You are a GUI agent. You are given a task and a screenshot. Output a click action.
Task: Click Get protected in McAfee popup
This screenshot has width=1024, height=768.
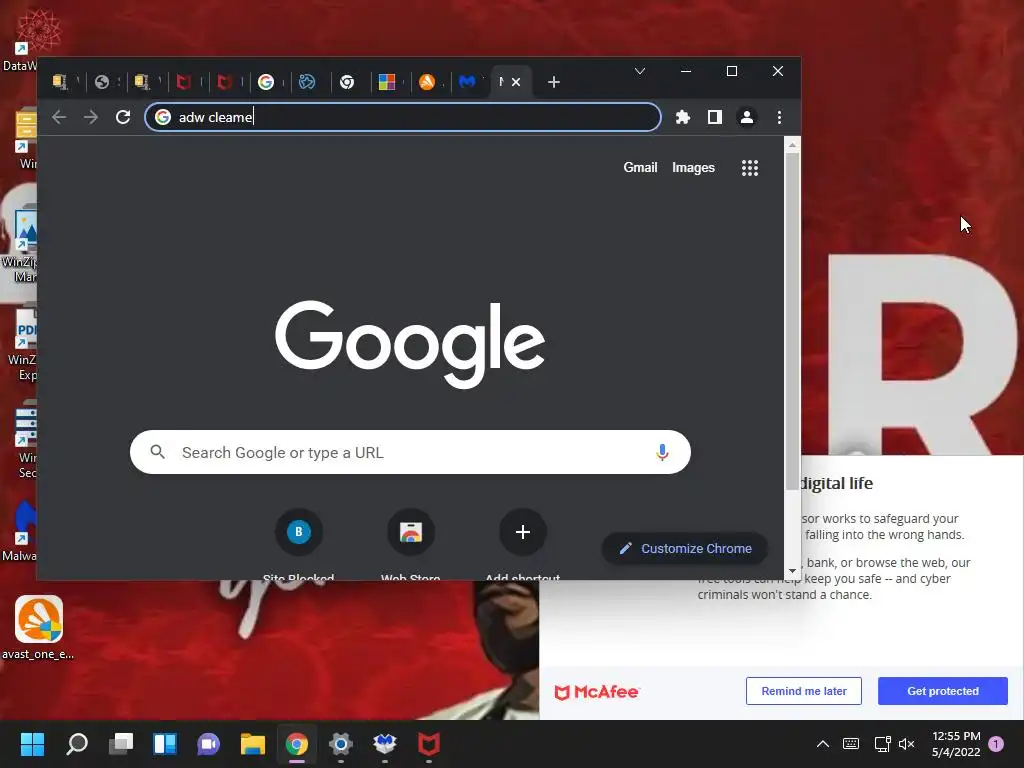(942, 691)
